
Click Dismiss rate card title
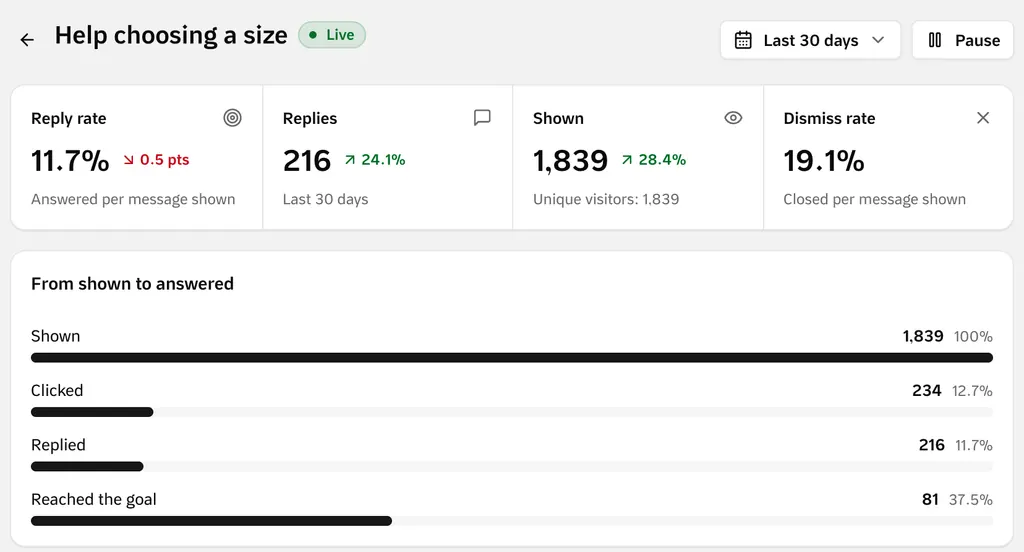(x=829, y=118)
